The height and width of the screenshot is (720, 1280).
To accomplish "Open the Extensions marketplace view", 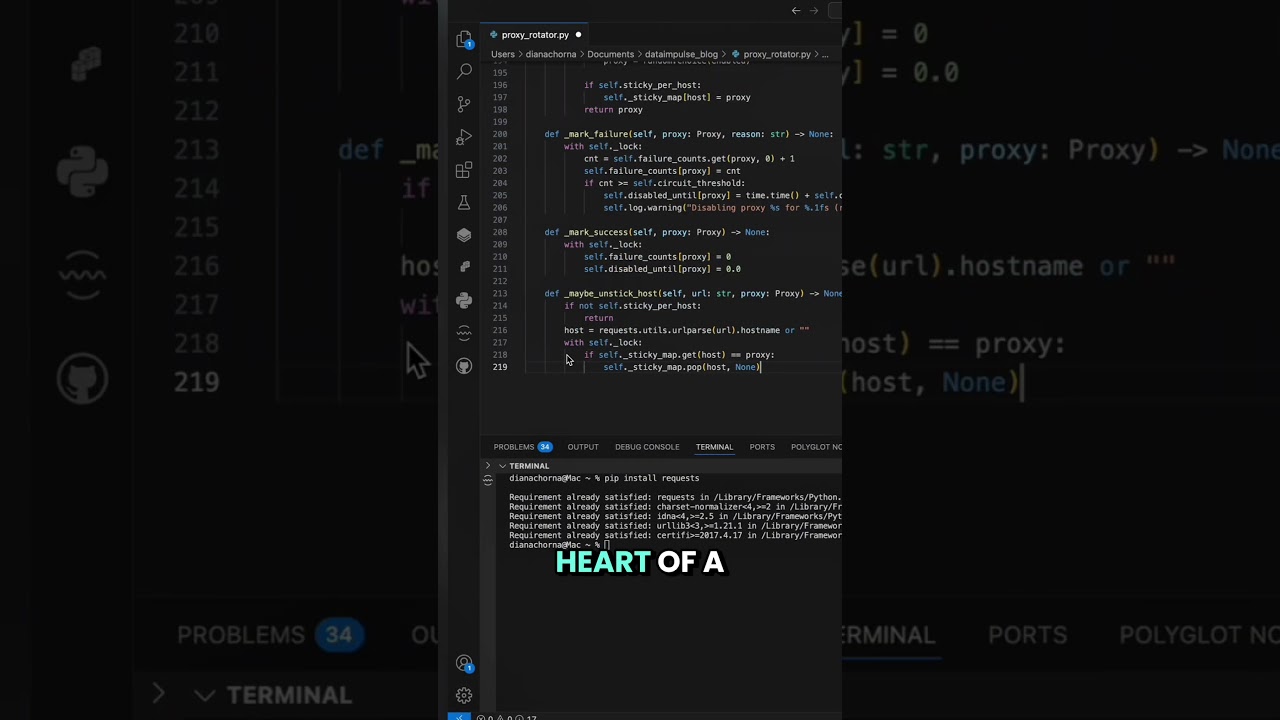I will 464,170.
